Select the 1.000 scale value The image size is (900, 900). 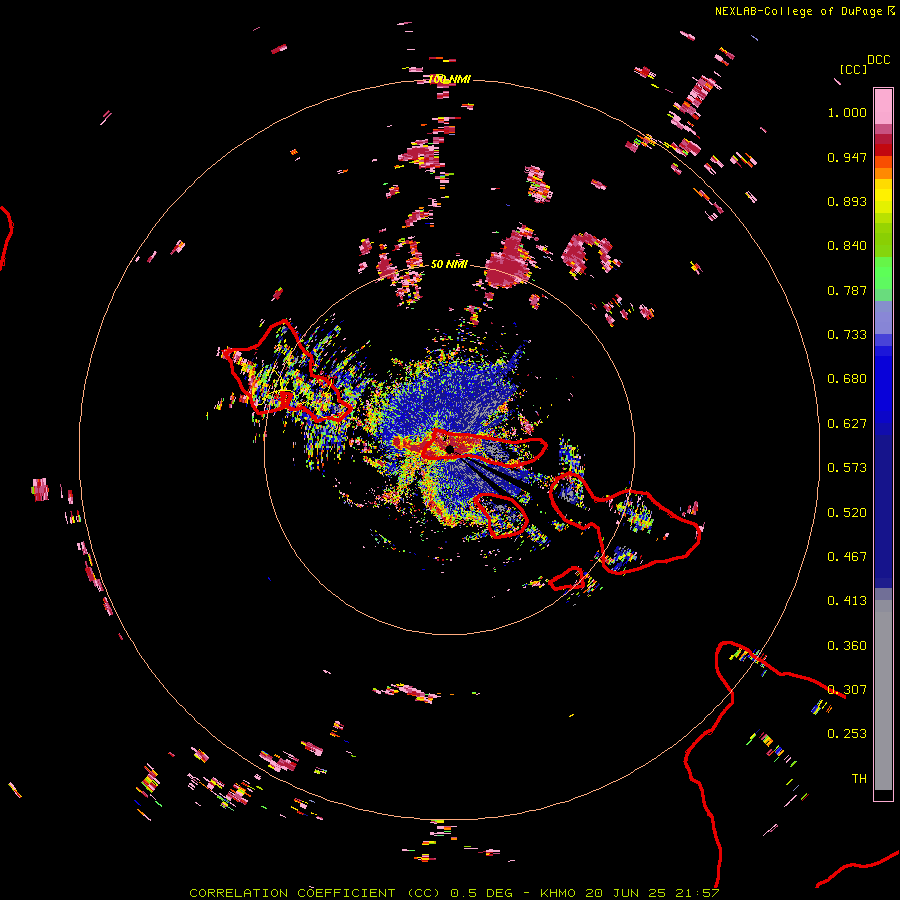pos(847,112)
